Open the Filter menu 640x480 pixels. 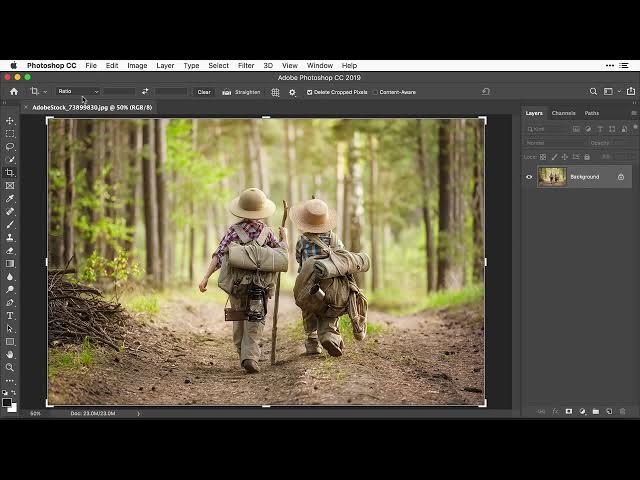click(x=246, y=65)
